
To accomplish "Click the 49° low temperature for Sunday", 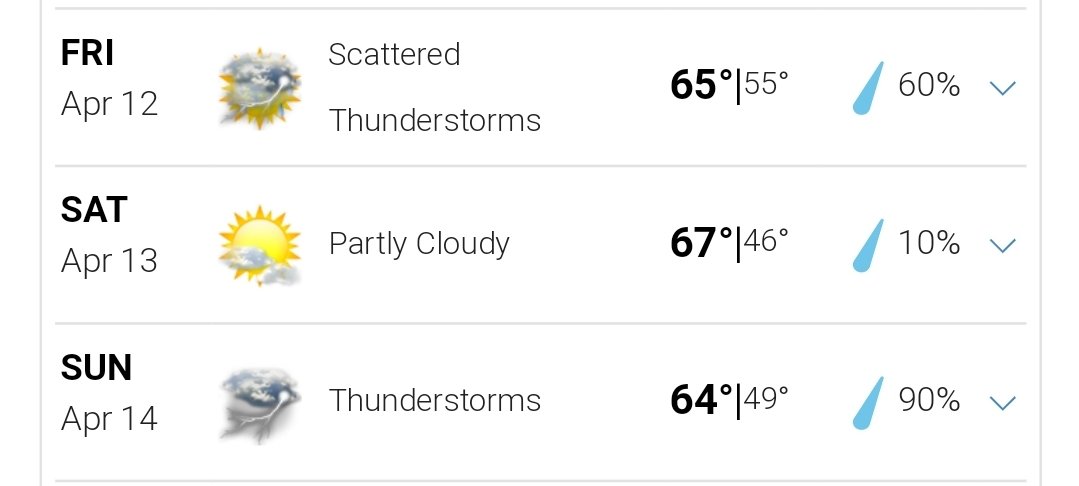I will [766, 398].
